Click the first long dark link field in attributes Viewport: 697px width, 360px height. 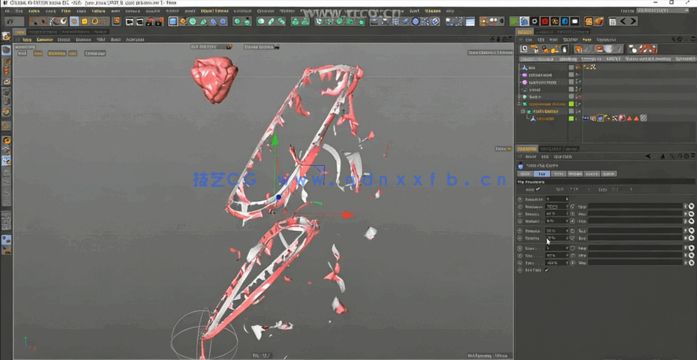[635, 206]
